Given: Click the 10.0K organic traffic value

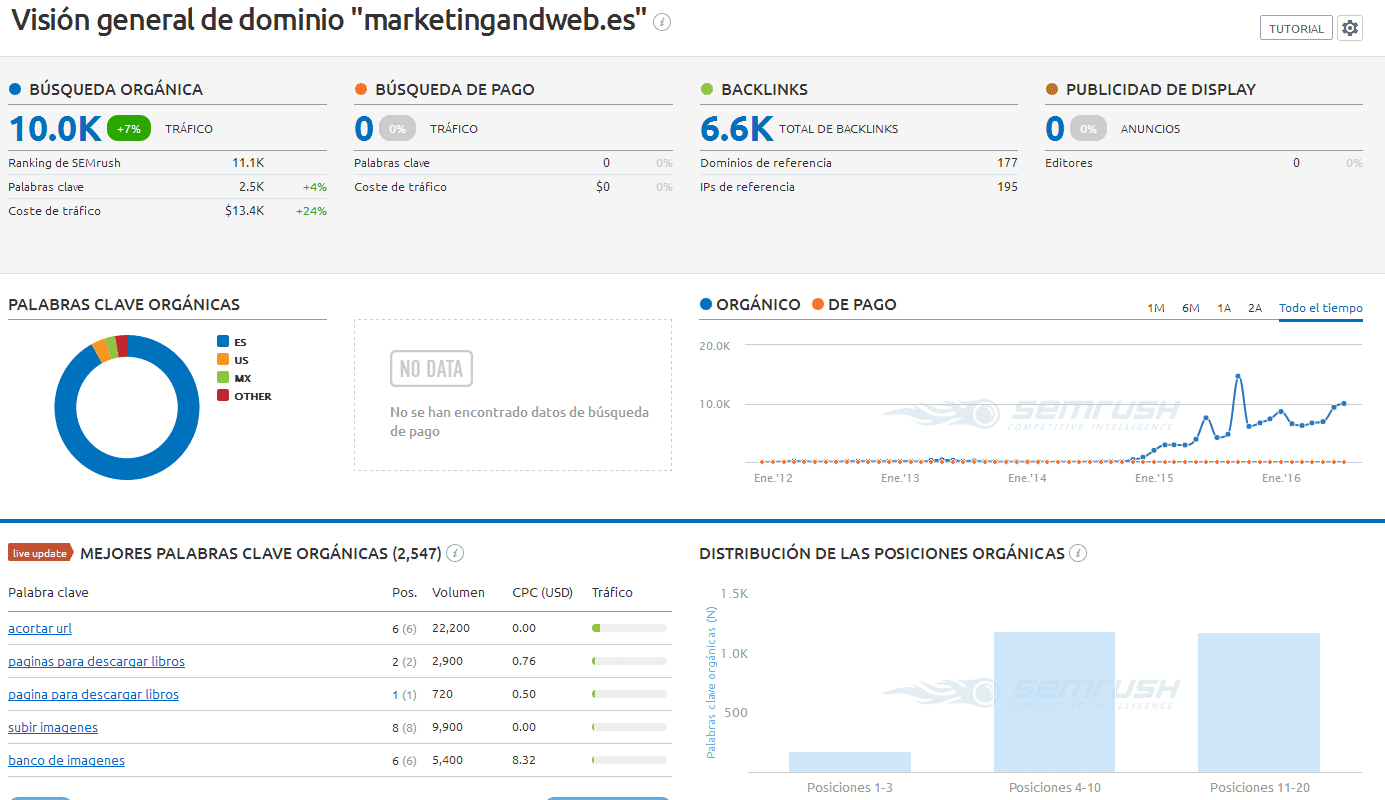Looking at the screenshot, I should coord(55,129).
